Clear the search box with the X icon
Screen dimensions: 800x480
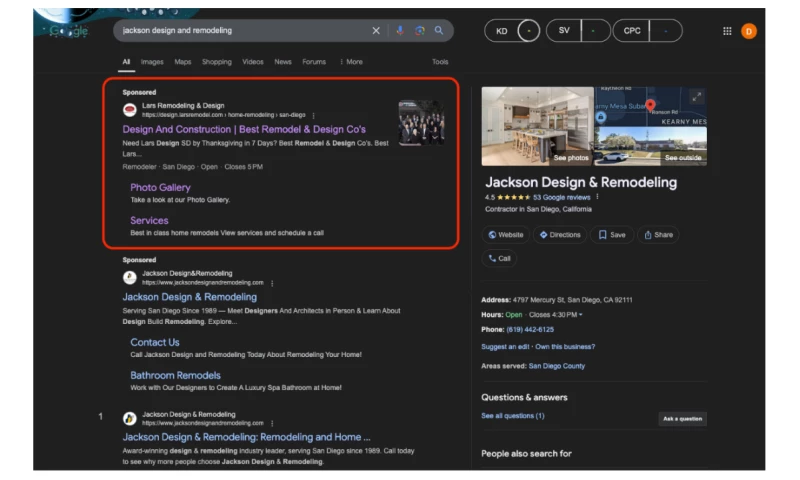tap(376, 31)
